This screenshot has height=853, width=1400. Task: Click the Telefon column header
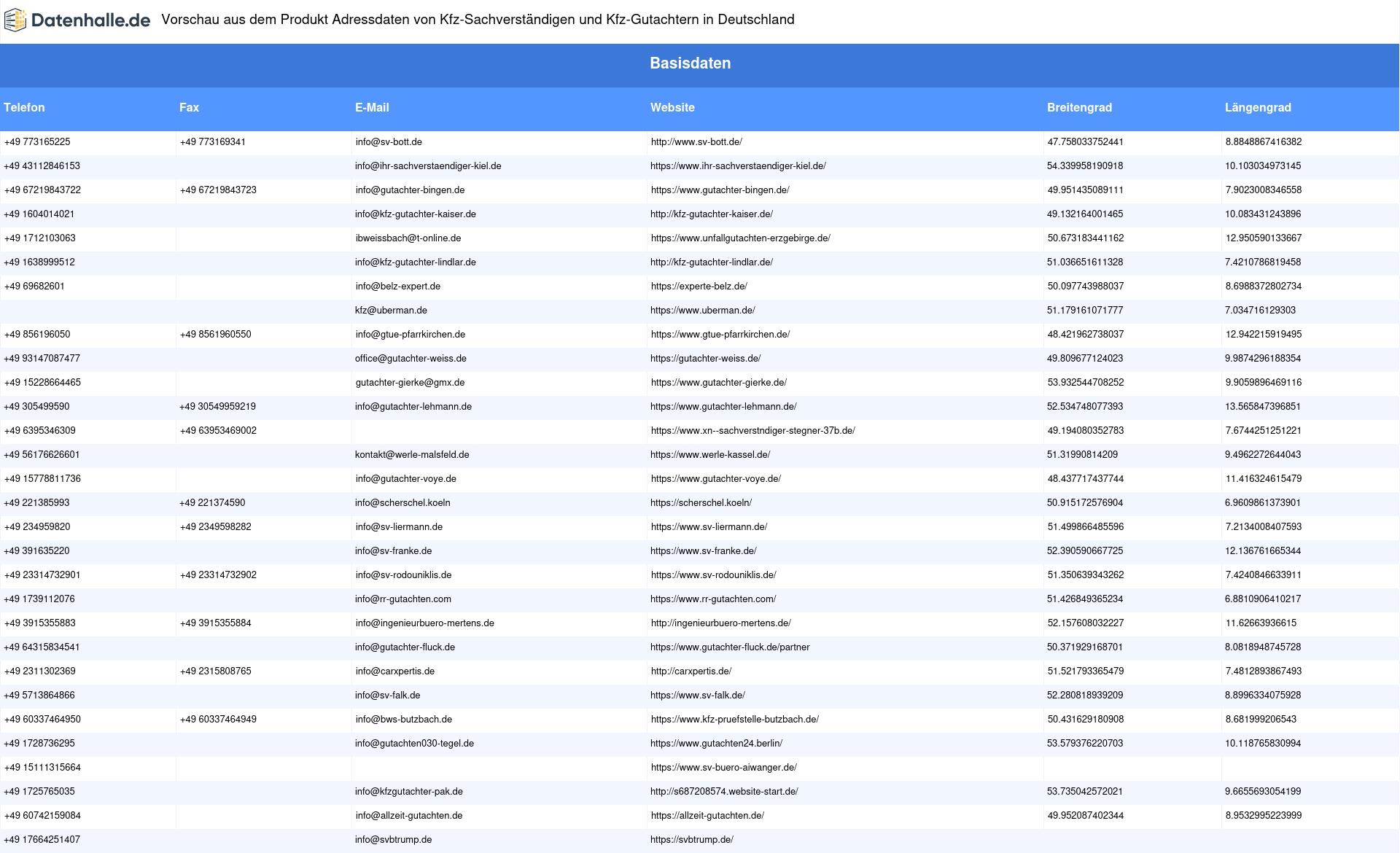tap(24, 107)
